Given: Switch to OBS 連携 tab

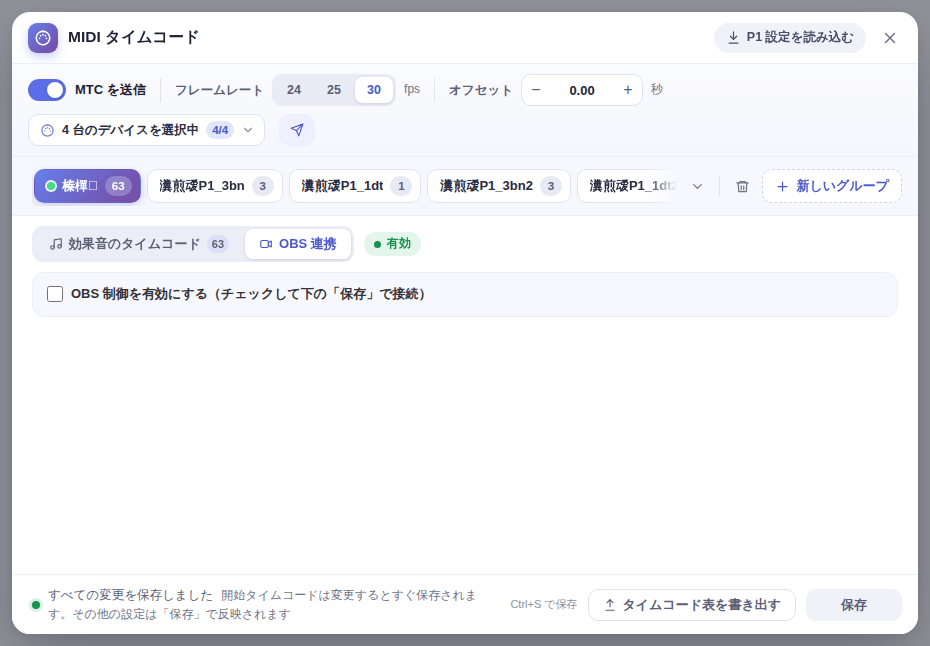Looking at the screenshot, I should (298, 244).
